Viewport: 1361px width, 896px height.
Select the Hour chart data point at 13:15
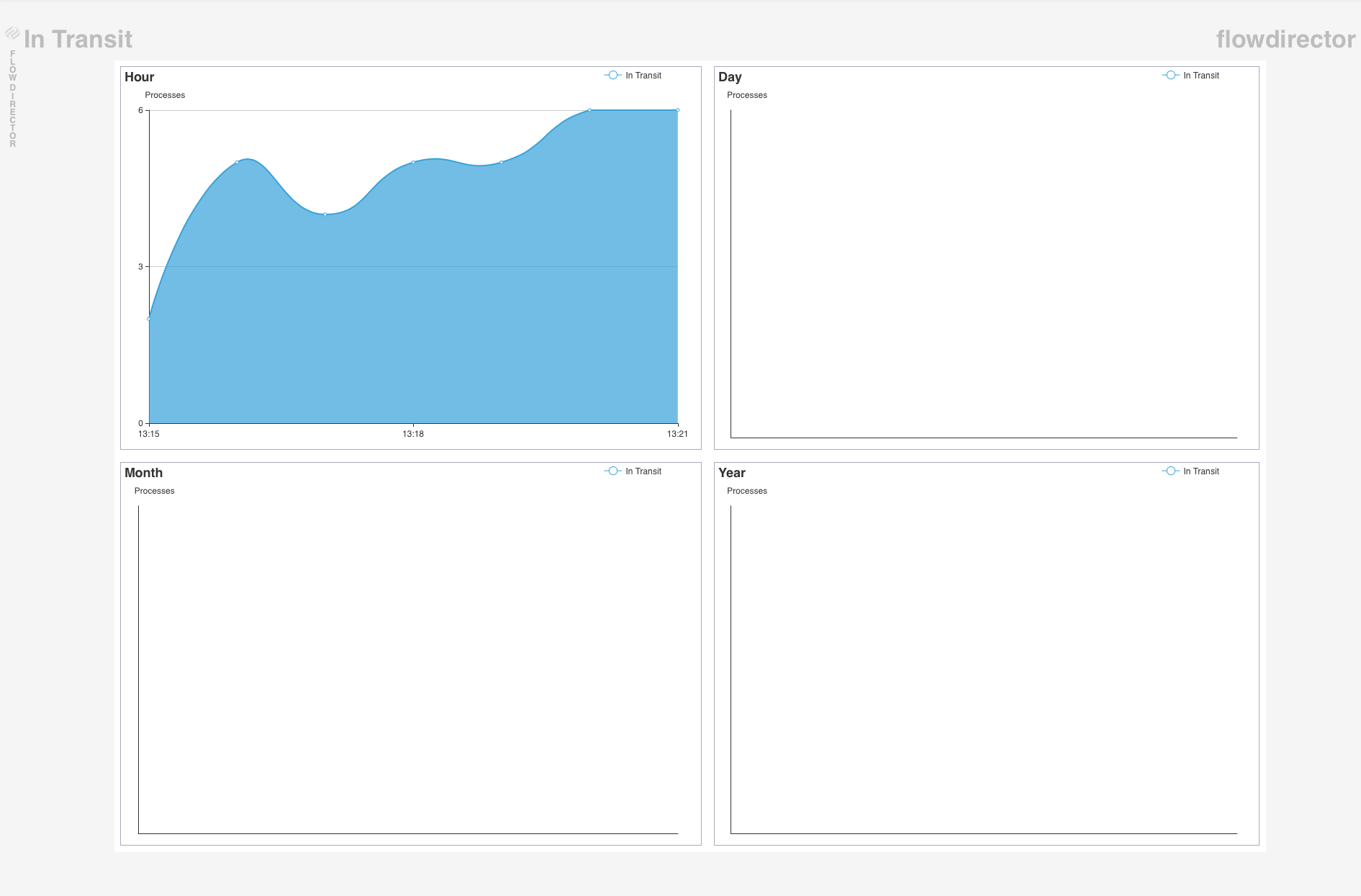pos(149,319)
